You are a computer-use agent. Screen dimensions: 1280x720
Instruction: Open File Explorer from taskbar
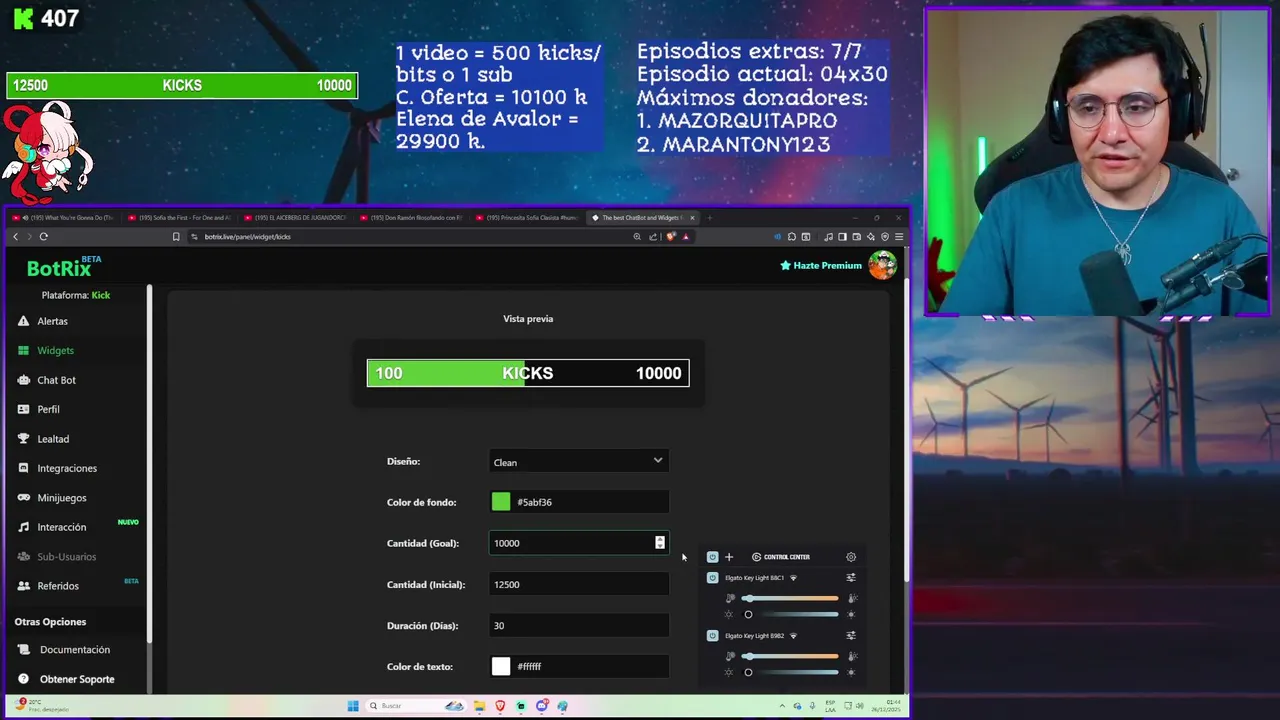478,706
